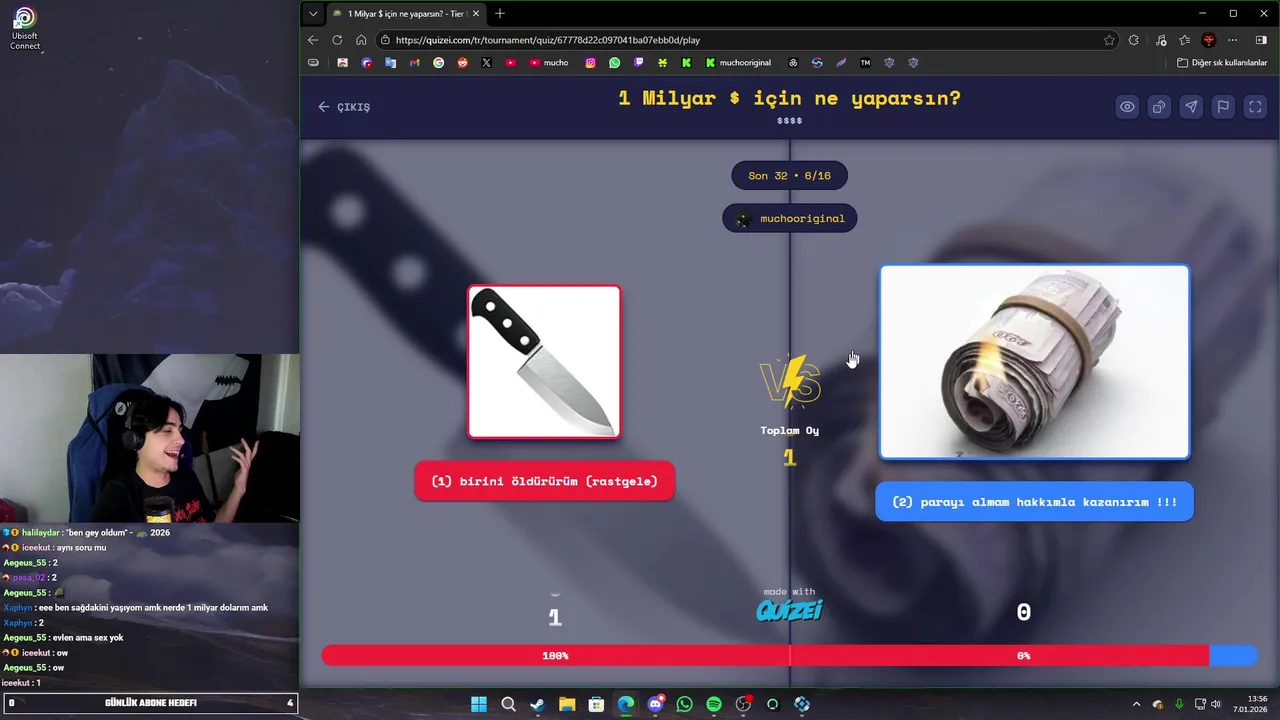Open Steam from the taskbar
This screenshot has width=1280, height=720.
pyautogui.click(x=537, y=704)
